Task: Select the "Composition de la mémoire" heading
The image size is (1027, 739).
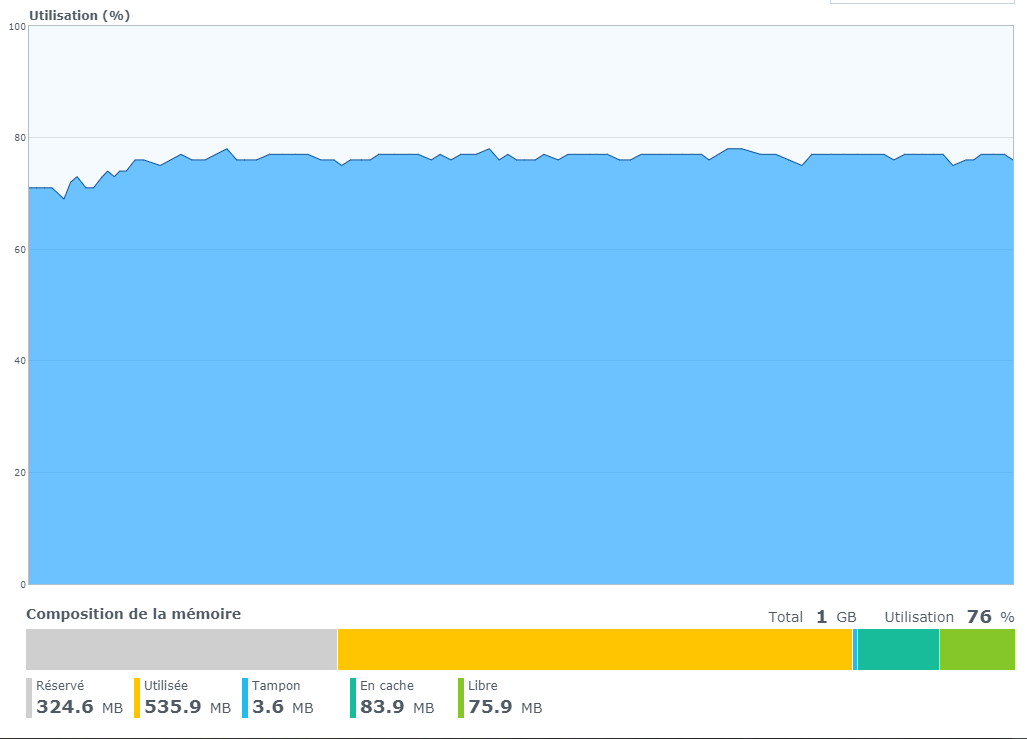Action: coord(133,614)
